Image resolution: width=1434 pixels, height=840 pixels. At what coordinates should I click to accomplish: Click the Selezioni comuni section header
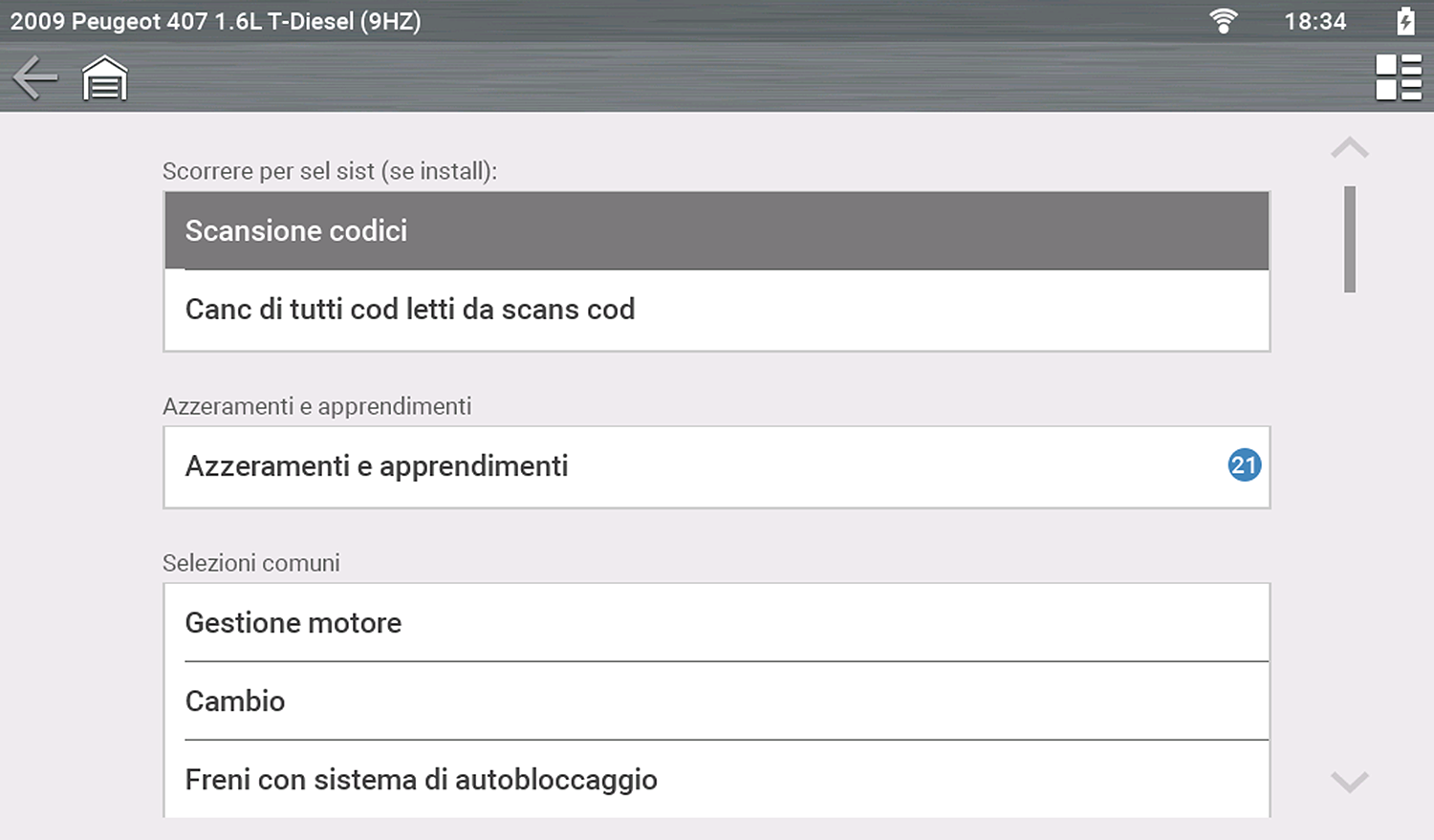point(251,563)
